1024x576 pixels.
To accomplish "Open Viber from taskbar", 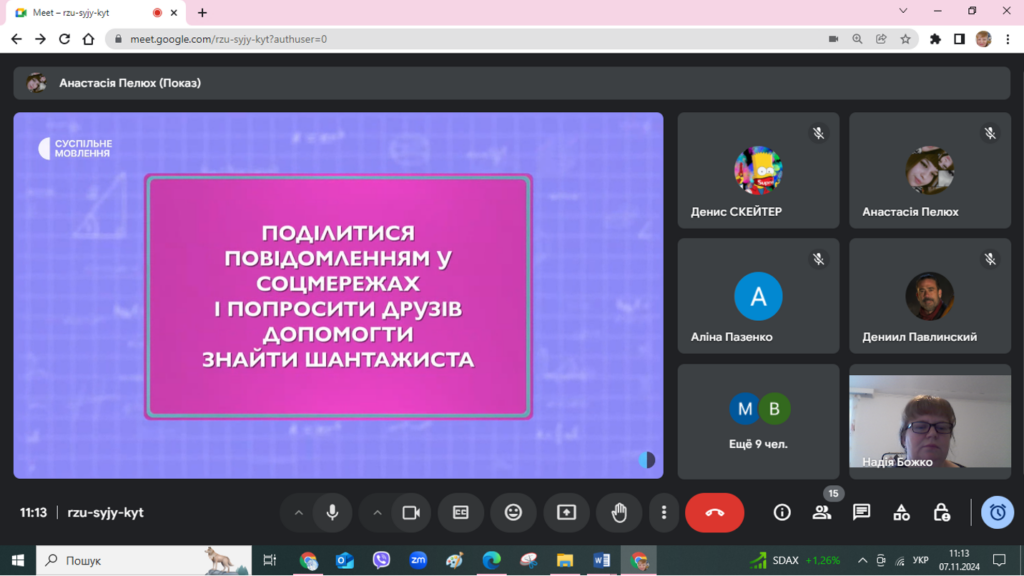I will (x=381, y=560).
